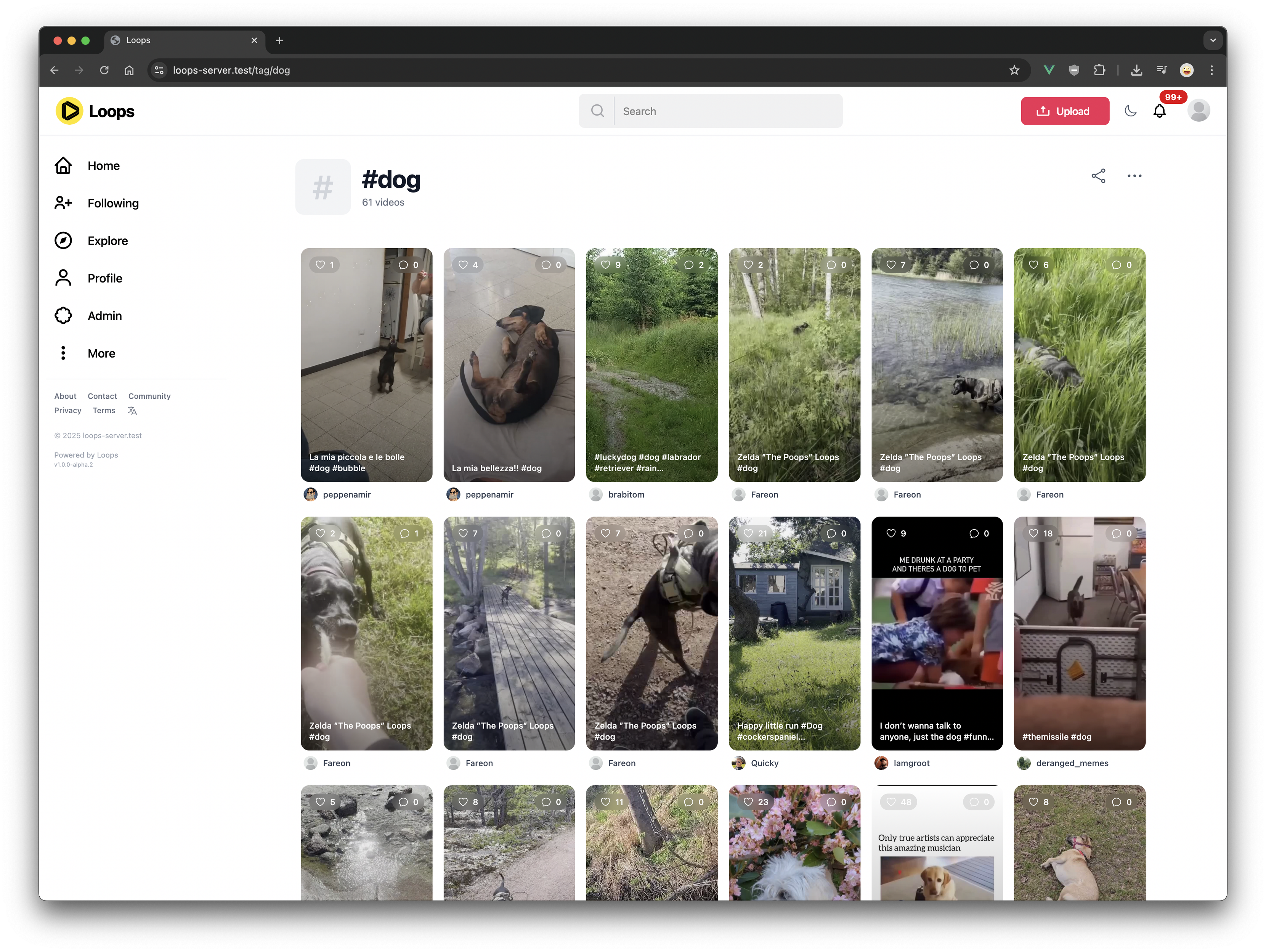Like the 'La mia bellezza!! #dog' video
Image resolution: width=1266 pixels, height=952 pixels.
[x=463, y=265]
